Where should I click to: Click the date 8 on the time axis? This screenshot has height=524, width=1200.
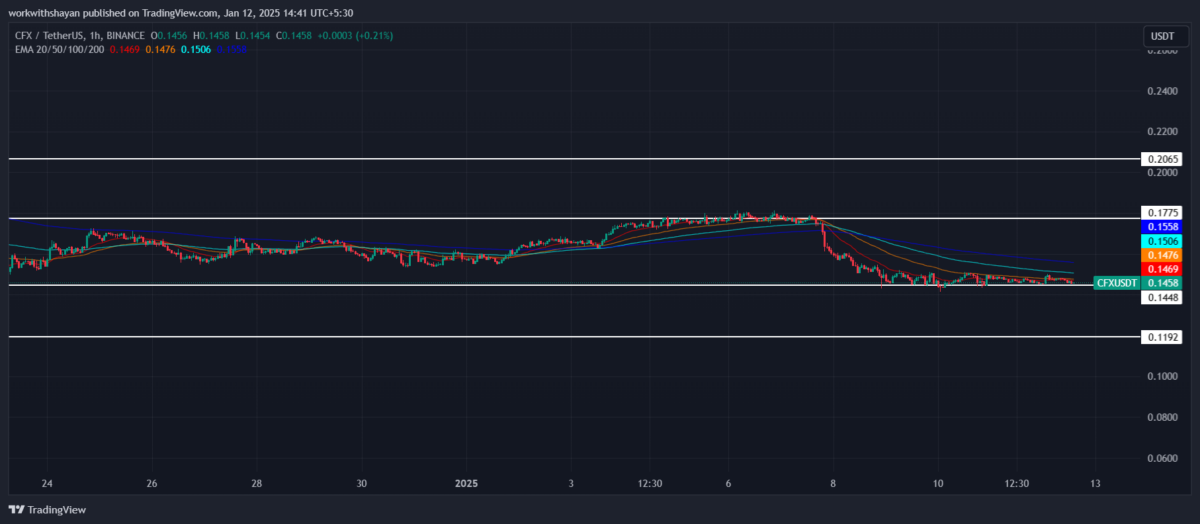(833, 484)
